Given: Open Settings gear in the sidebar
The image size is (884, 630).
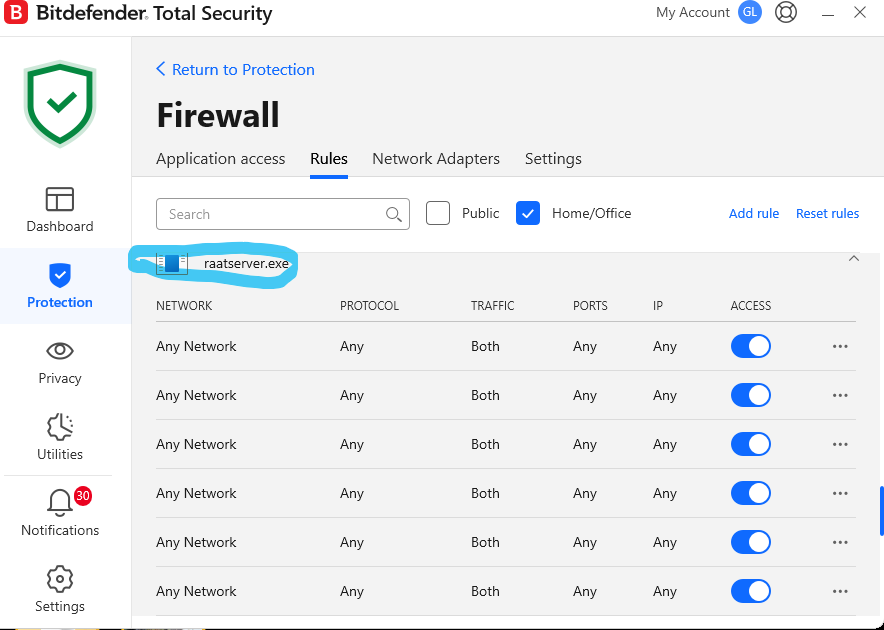Looking at the screenshot, I should point(60,579).
